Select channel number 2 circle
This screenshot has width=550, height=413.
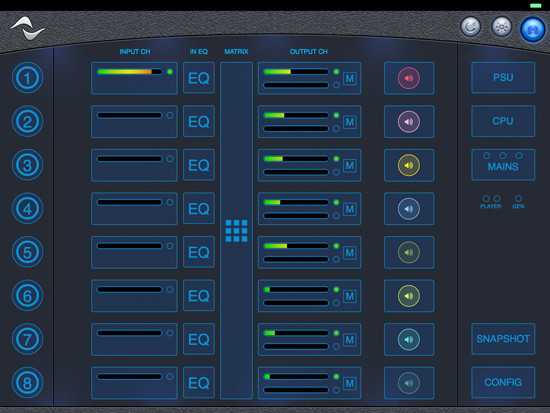pyautogui.click(x=27, y=121)
